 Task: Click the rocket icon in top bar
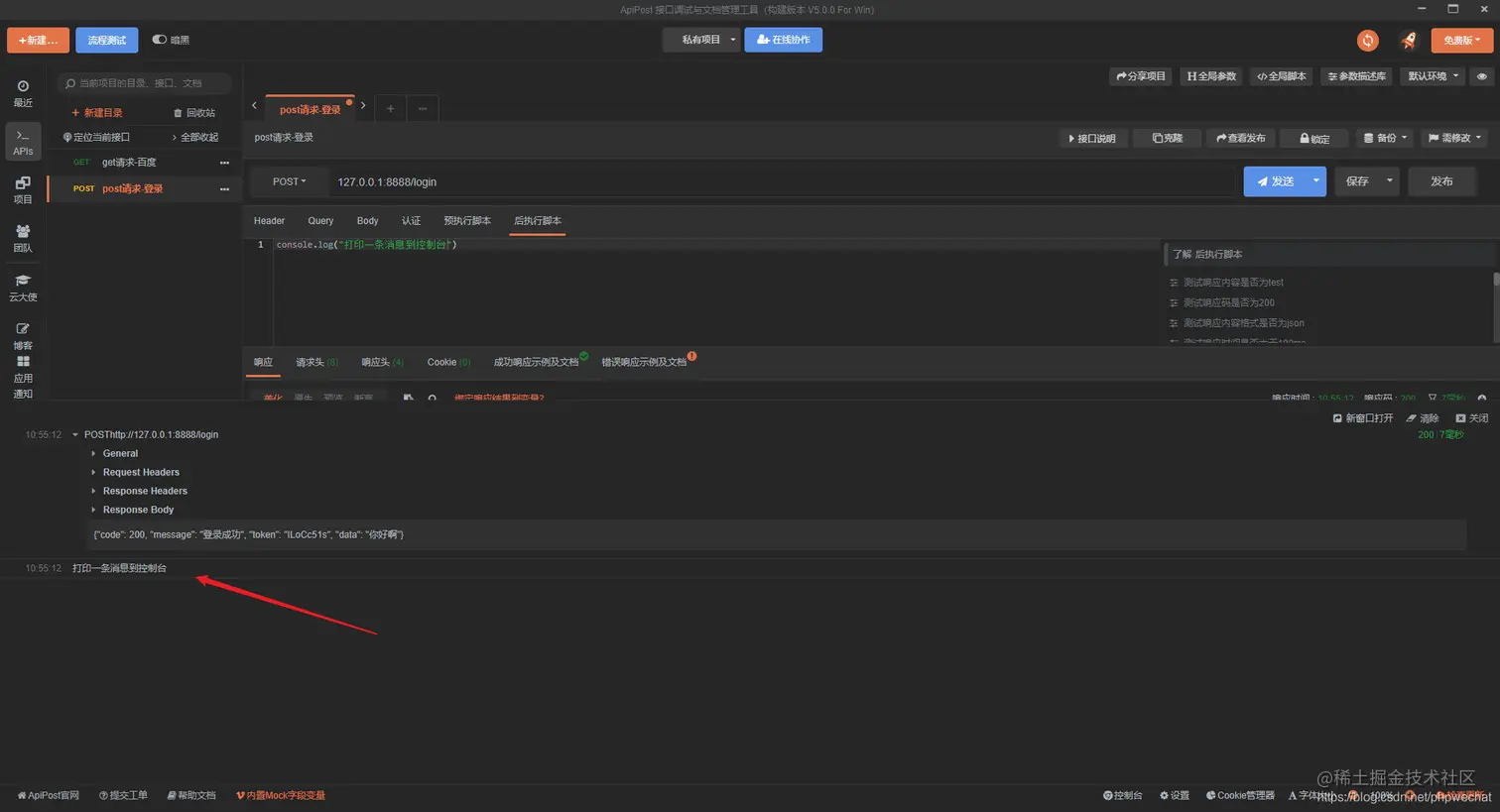[x=1409, y=40]
